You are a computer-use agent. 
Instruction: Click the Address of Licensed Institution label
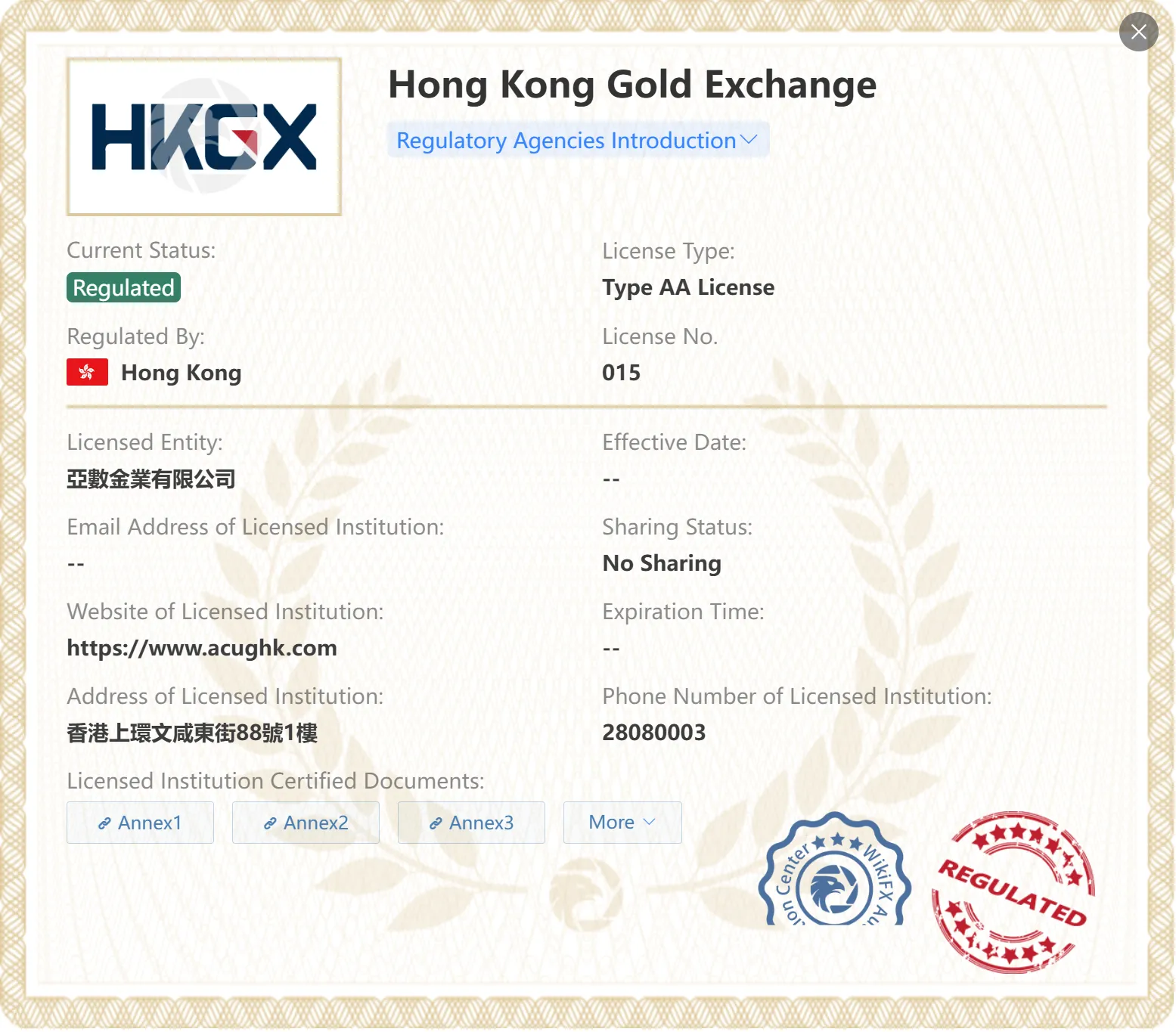pos(225,696)
